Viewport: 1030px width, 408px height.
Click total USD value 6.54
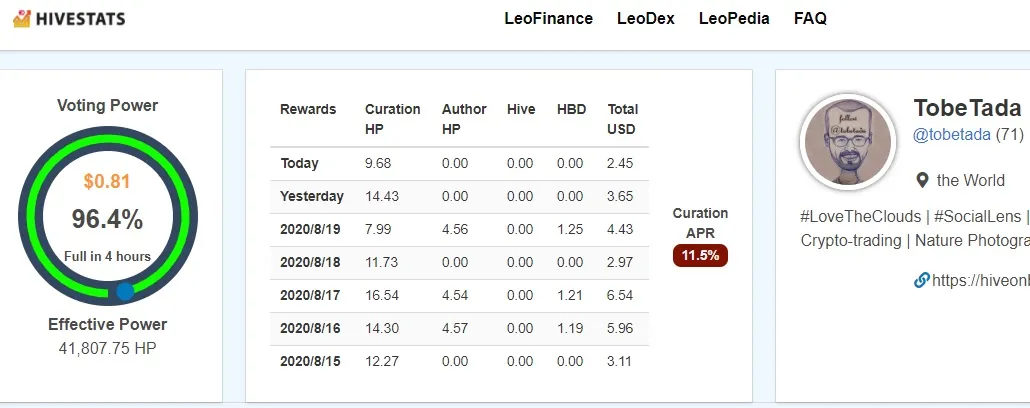pyautogui.click(x=620, y=295)
